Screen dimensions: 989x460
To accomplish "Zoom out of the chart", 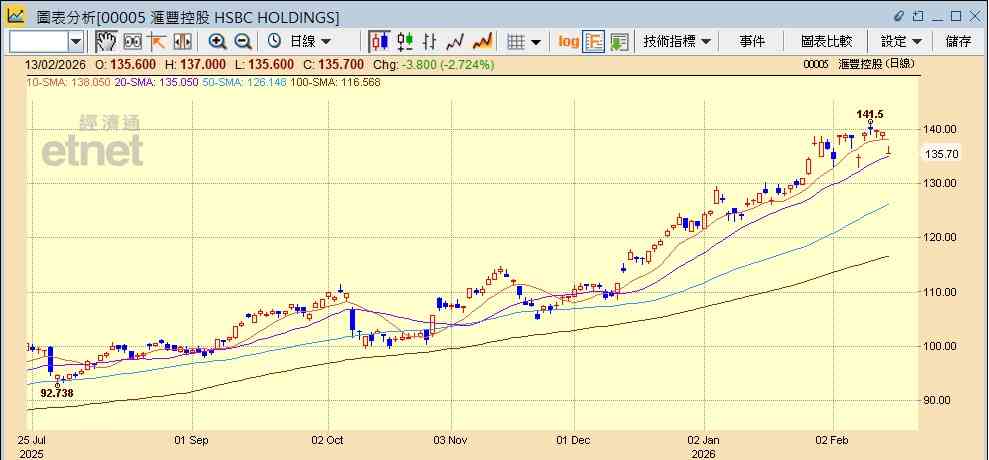I will pyautogui.click(x=243, y=42).
